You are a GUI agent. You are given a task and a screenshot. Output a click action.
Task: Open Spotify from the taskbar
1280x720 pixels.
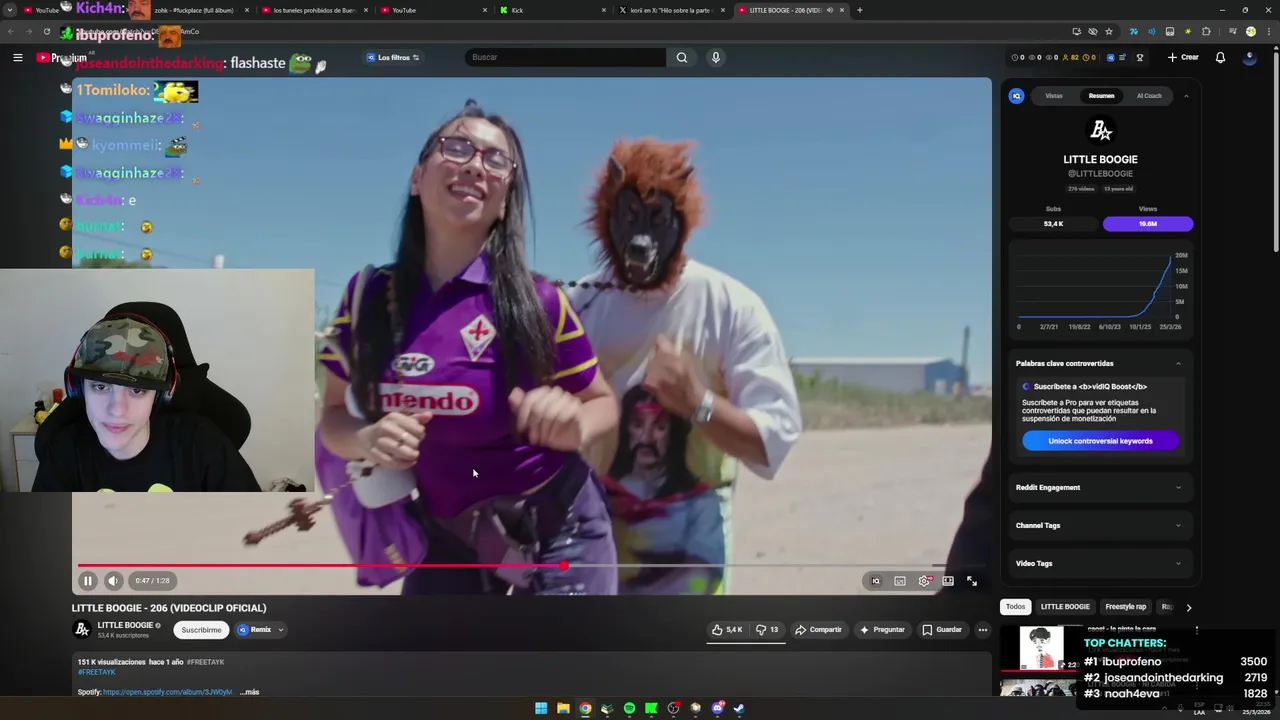(x=629, y=708)
